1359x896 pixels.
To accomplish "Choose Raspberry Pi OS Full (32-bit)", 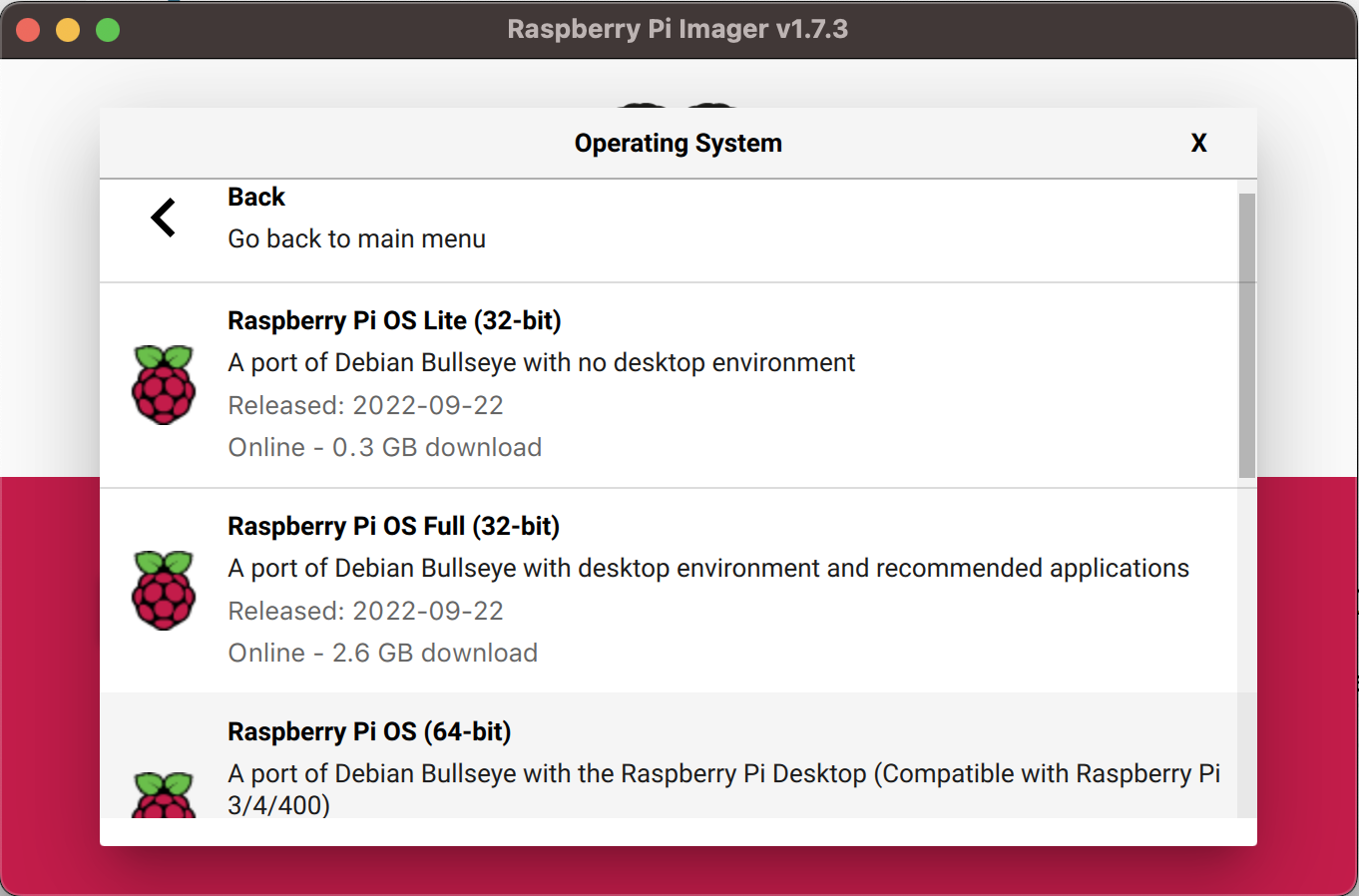I will click(x=669, y=591).
